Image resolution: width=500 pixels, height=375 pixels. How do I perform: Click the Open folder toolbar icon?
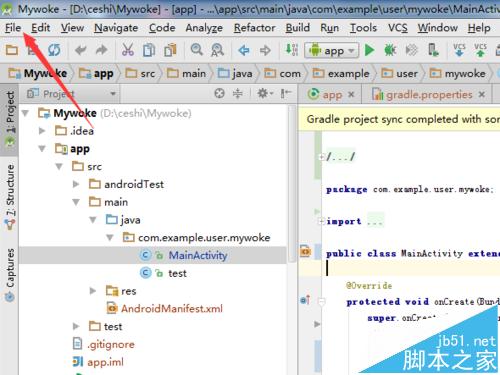click(12, 50)
